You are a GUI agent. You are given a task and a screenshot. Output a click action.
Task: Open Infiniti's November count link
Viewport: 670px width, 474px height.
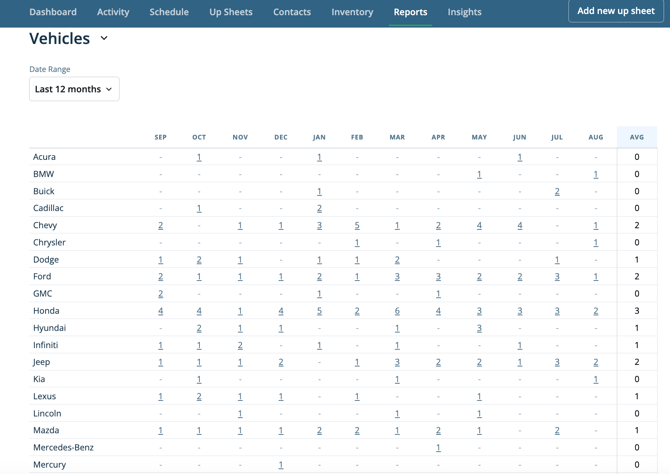point(240,345)
